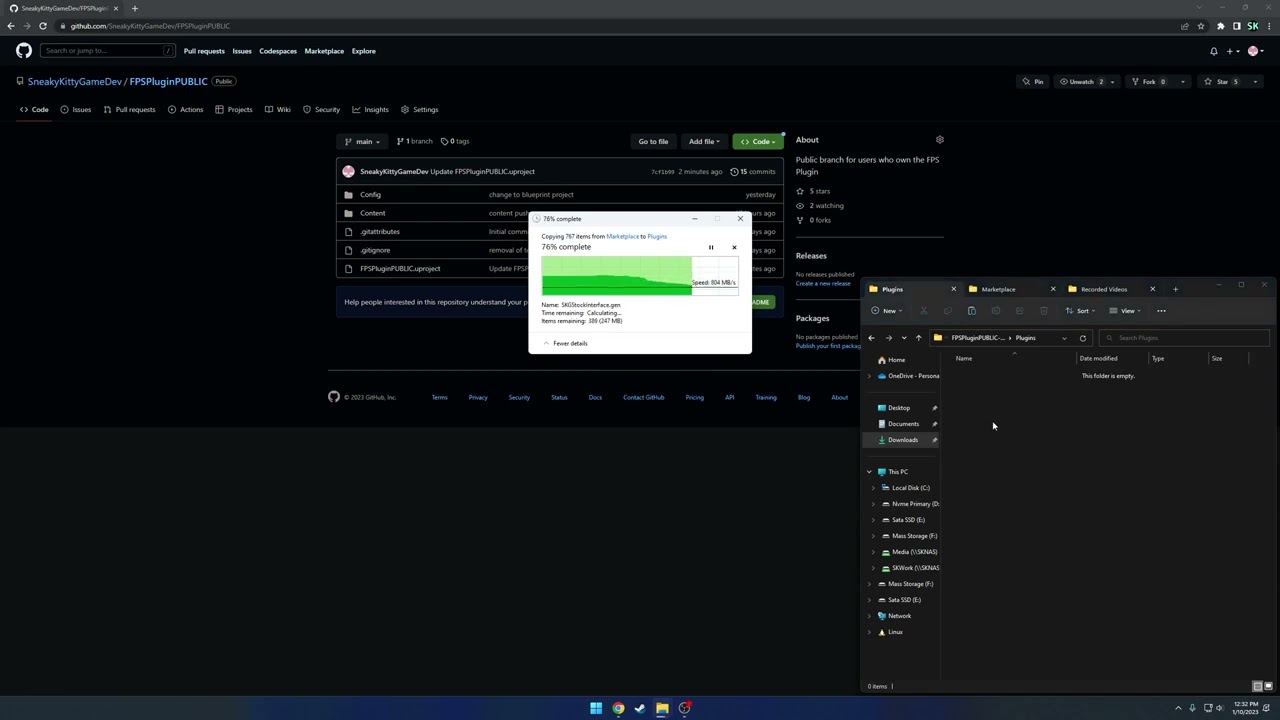The image size is (1280, 720).
Task: Click Share icon in Explorer toolbar
Action: pos(1019,311)
